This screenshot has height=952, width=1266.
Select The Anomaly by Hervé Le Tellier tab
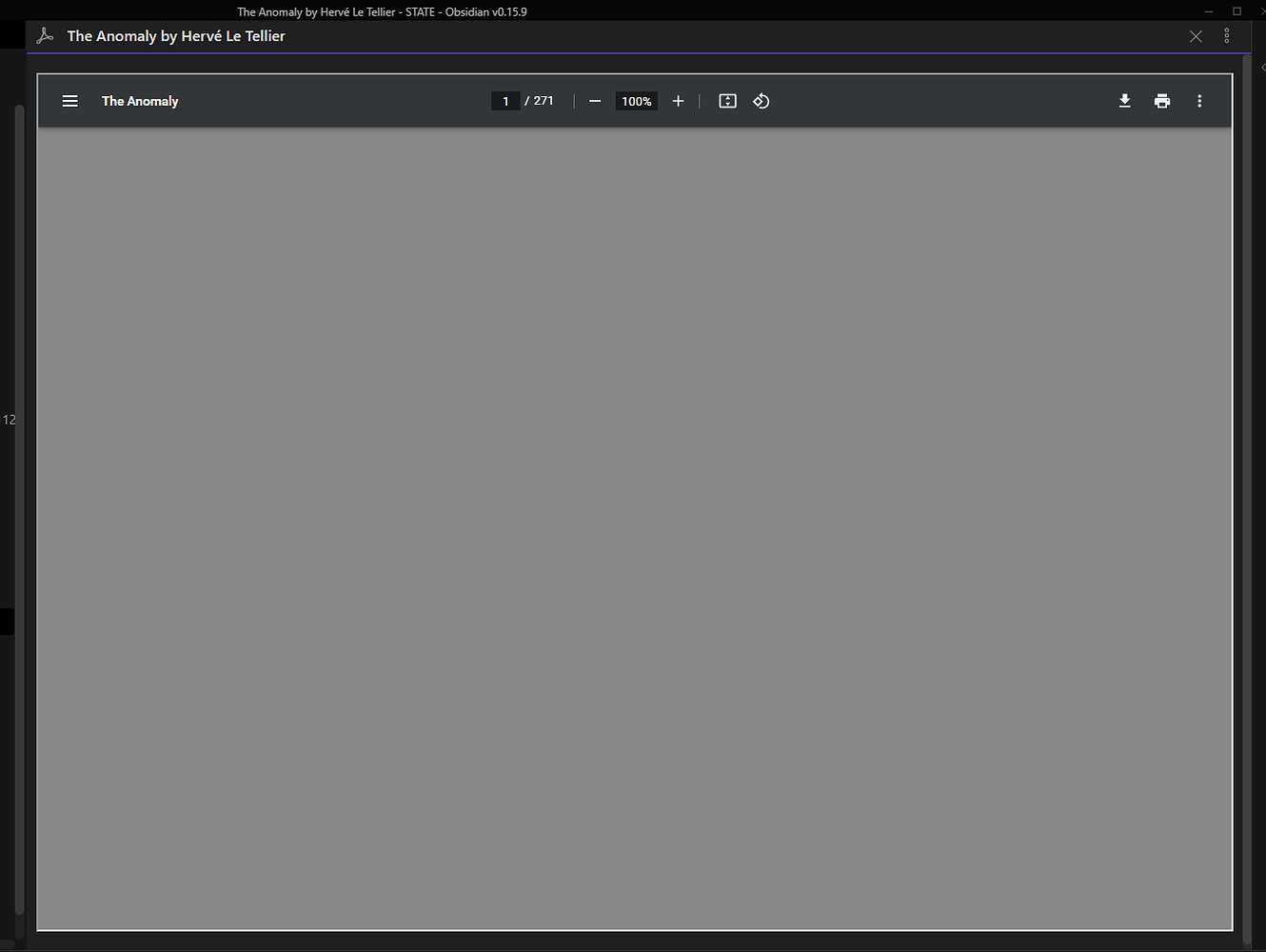tap(175, 35)
